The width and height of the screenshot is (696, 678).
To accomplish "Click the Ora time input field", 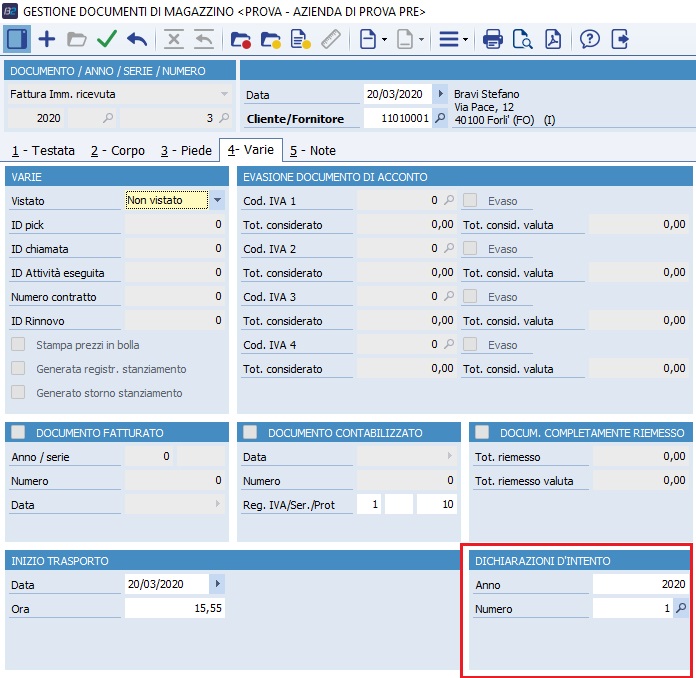I will click(x=175, y=608).
